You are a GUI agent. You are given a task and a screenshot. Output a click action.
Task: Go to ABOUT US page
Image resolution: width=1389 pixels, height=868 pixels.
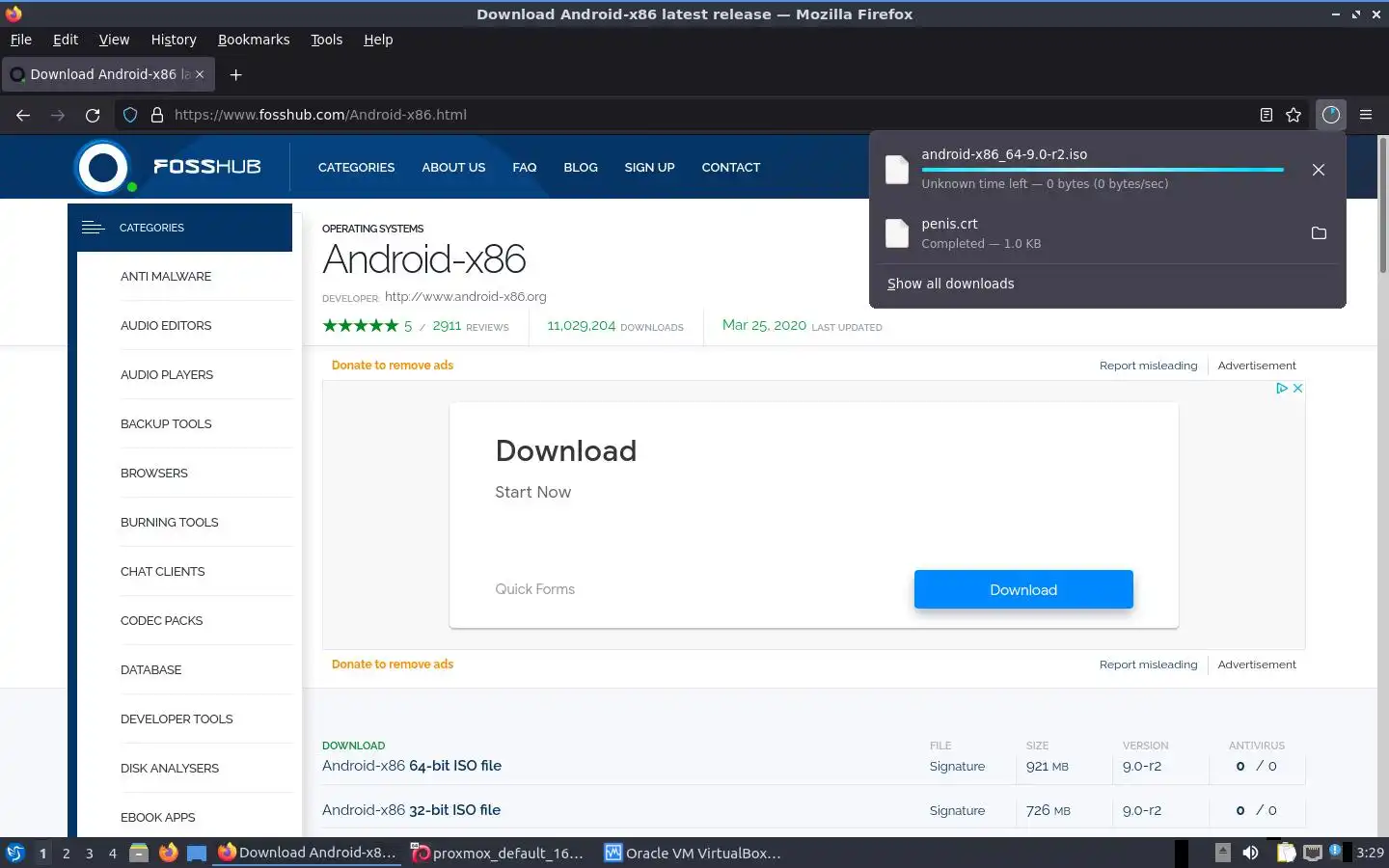pyautogui.click(x=453, y=168)
